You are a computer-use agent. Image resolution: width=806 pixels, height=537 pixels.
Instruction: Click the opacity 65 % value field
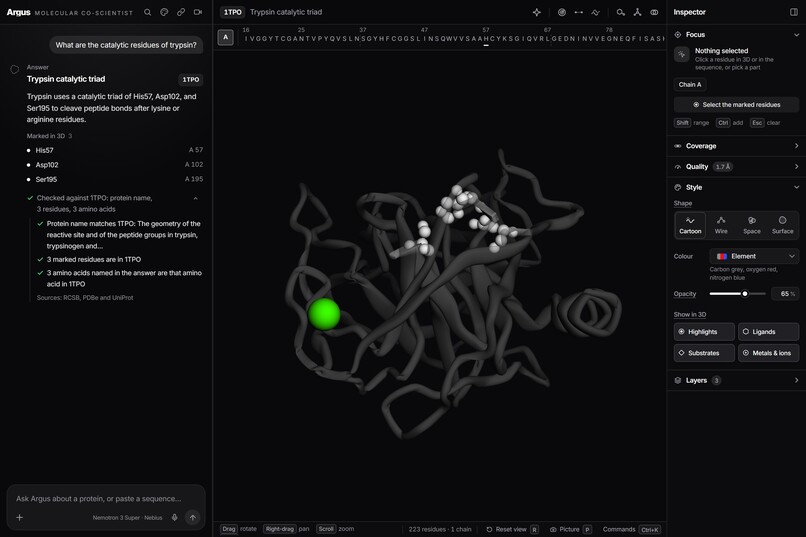tap(785, 294)
